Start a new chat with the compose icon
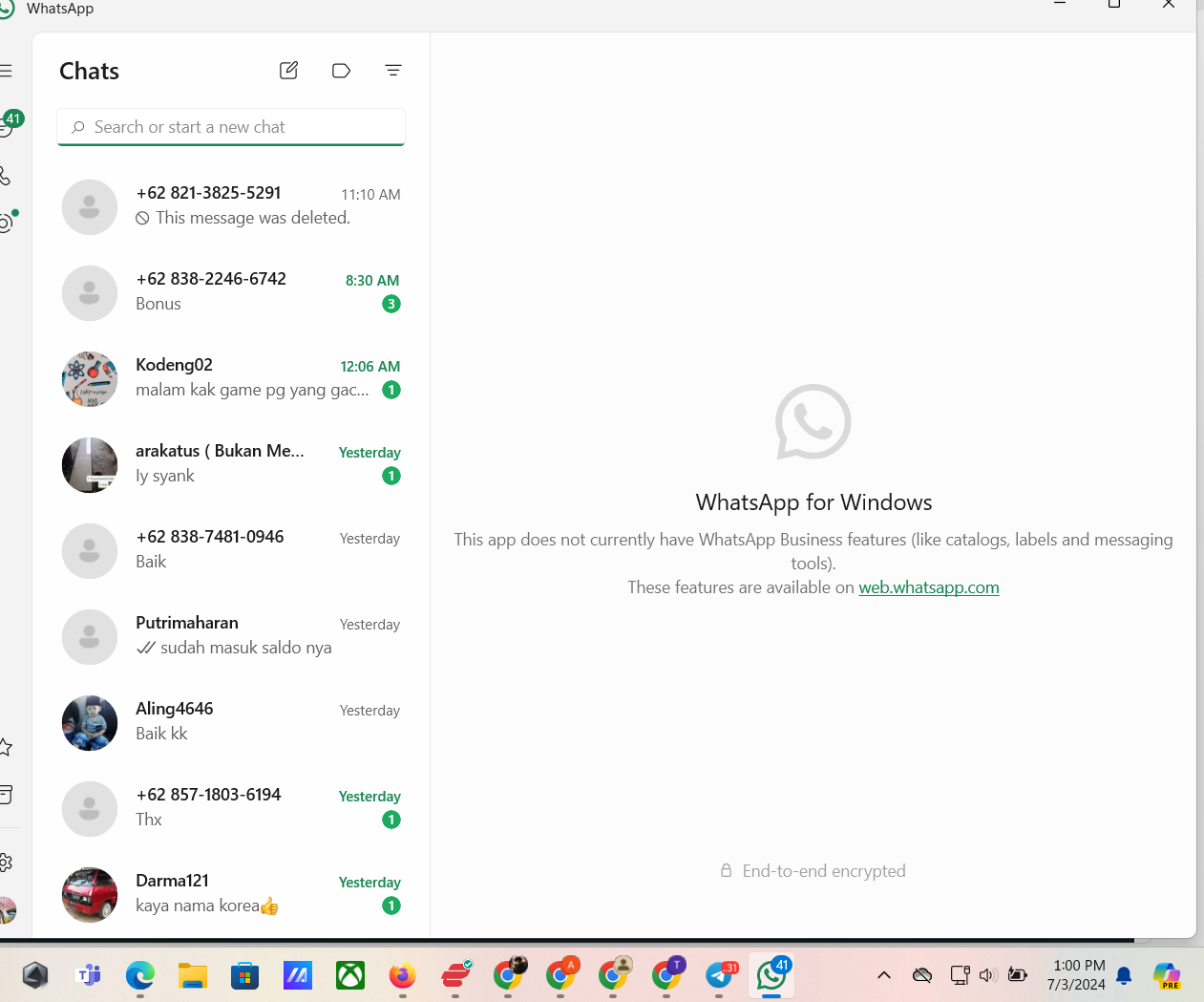Viewport: 1204px width, 1002px height. point(288,71)
